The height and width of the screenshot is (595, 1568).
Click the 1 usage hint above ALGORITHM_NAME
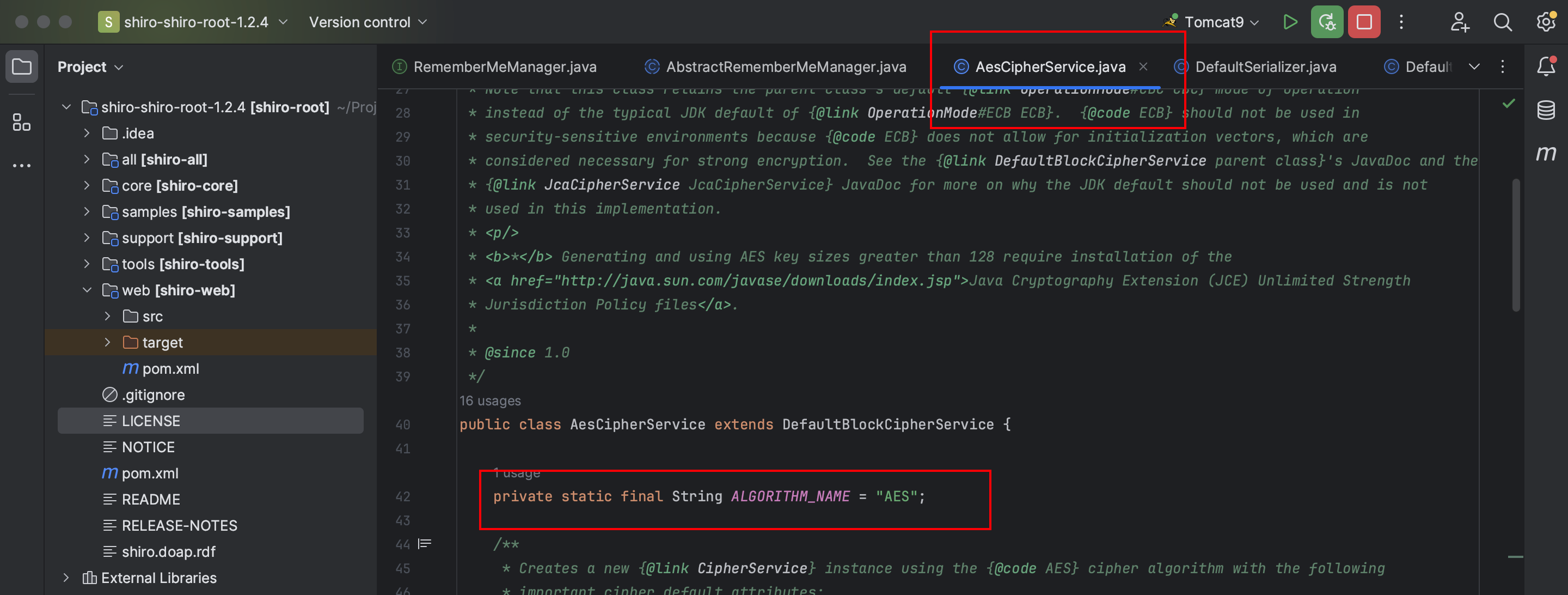point(516,473)
